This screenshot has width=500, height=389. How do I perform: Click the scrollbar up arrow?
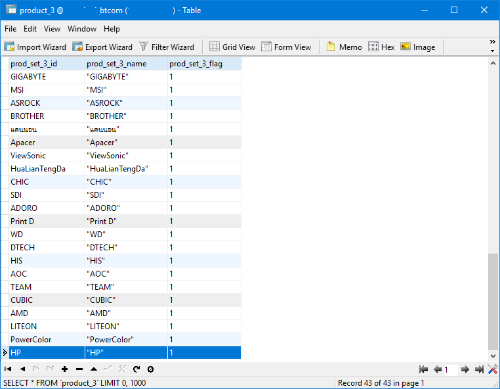493,63
